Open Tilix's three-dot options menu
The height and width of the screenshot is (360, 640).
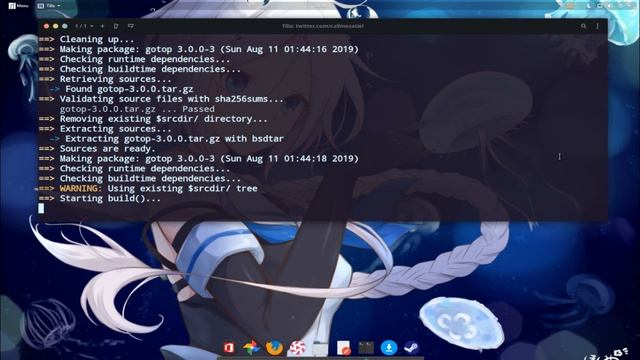pyautogui.click(x=598, y=26)
